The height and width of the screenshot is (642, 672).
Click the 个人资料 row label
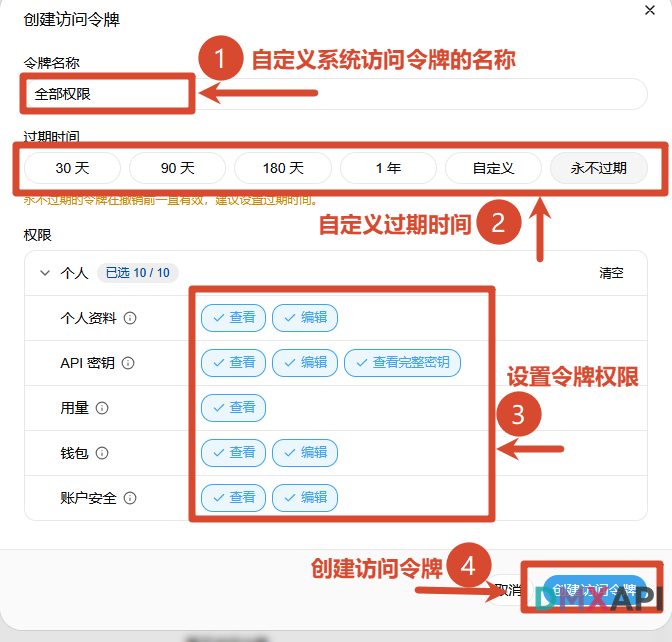(88, 318)
